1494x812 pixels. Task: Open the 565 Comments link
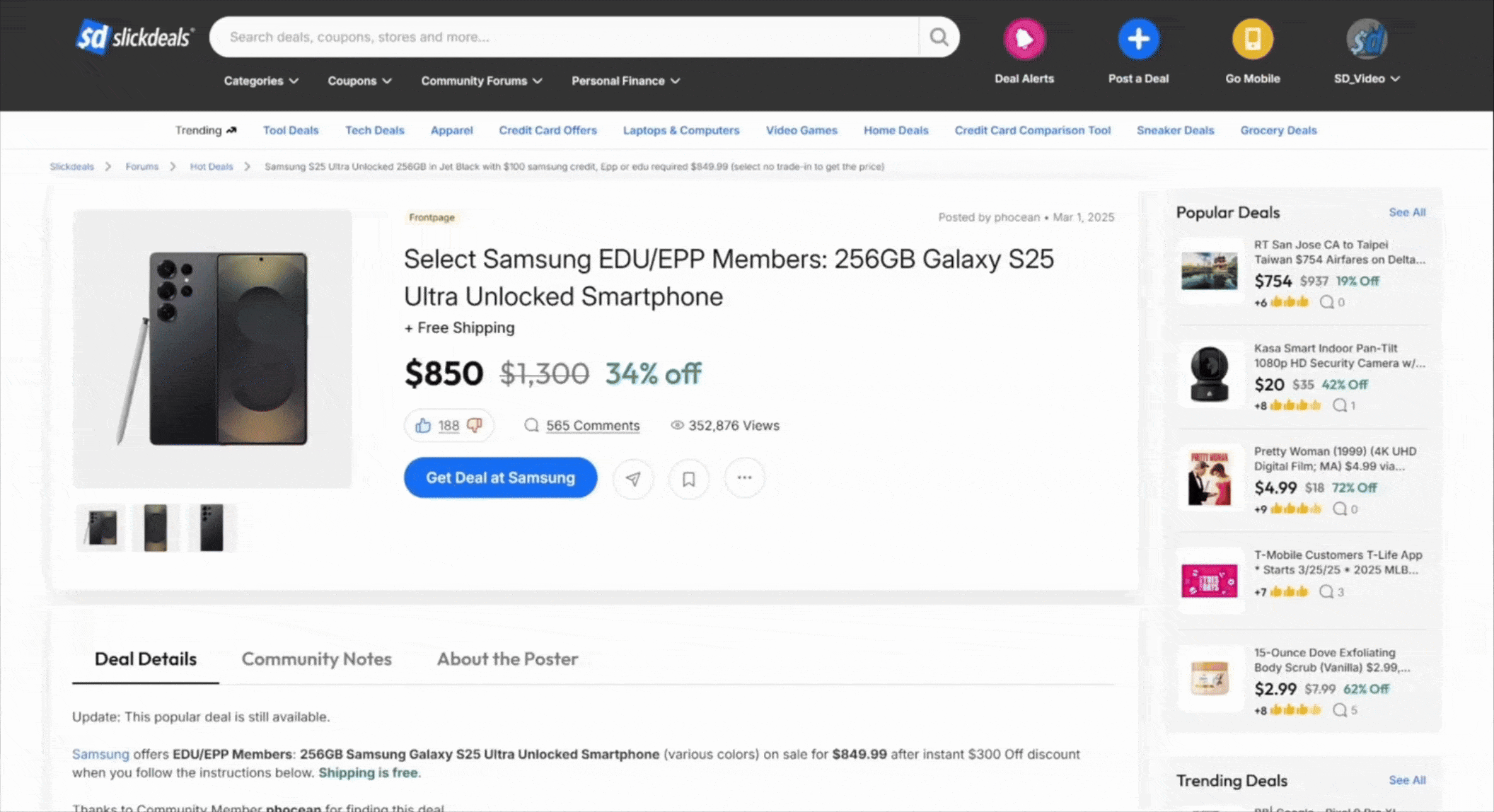pyautogui.click(x=593, y=425)
